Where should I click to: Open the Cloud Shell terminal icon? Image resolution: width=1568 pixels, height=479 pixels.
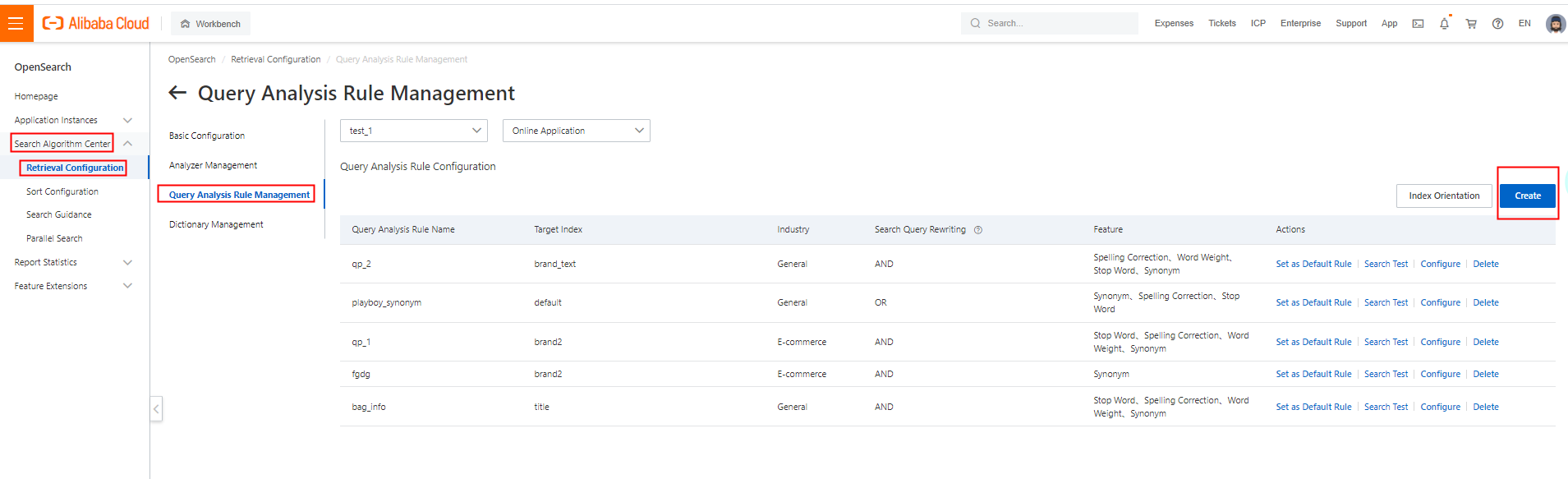point(1418,24)
